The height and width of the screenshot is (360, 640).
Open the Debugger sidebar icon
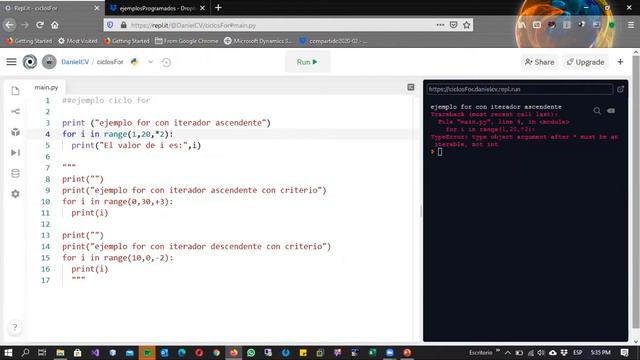[16, 153]
